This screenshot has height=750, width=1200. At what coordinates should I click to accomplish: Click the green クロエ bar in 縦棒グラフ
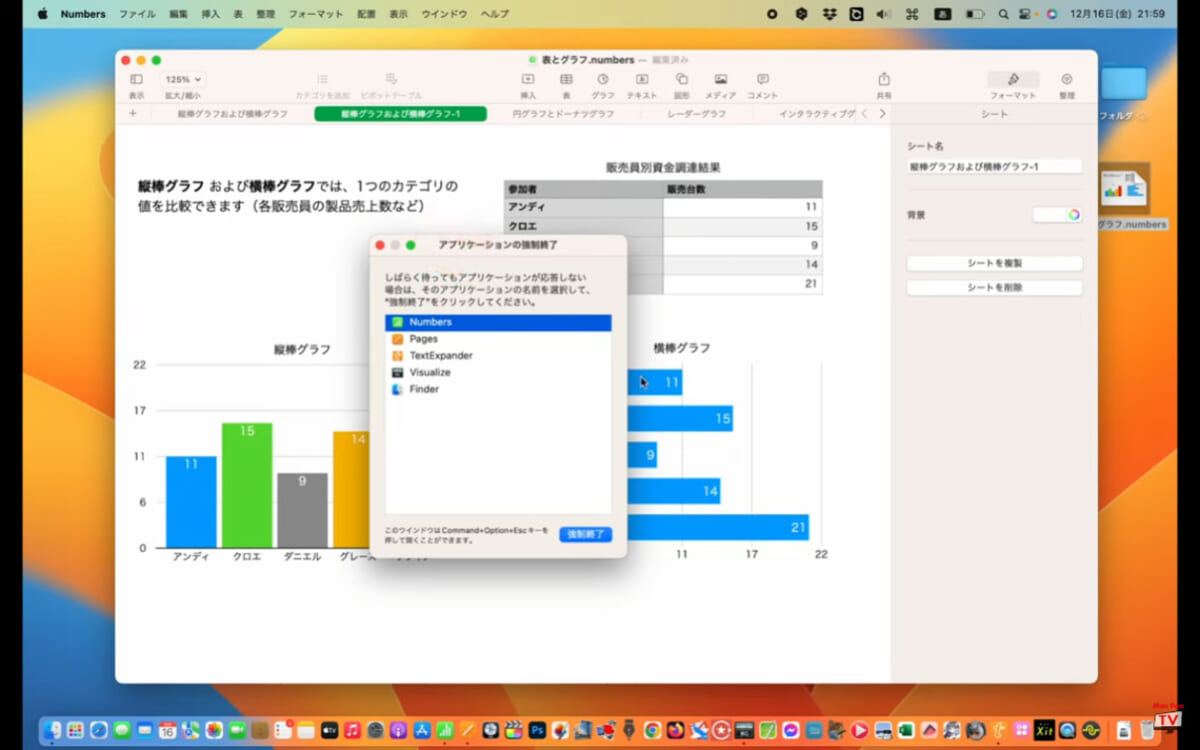point(247,485)
